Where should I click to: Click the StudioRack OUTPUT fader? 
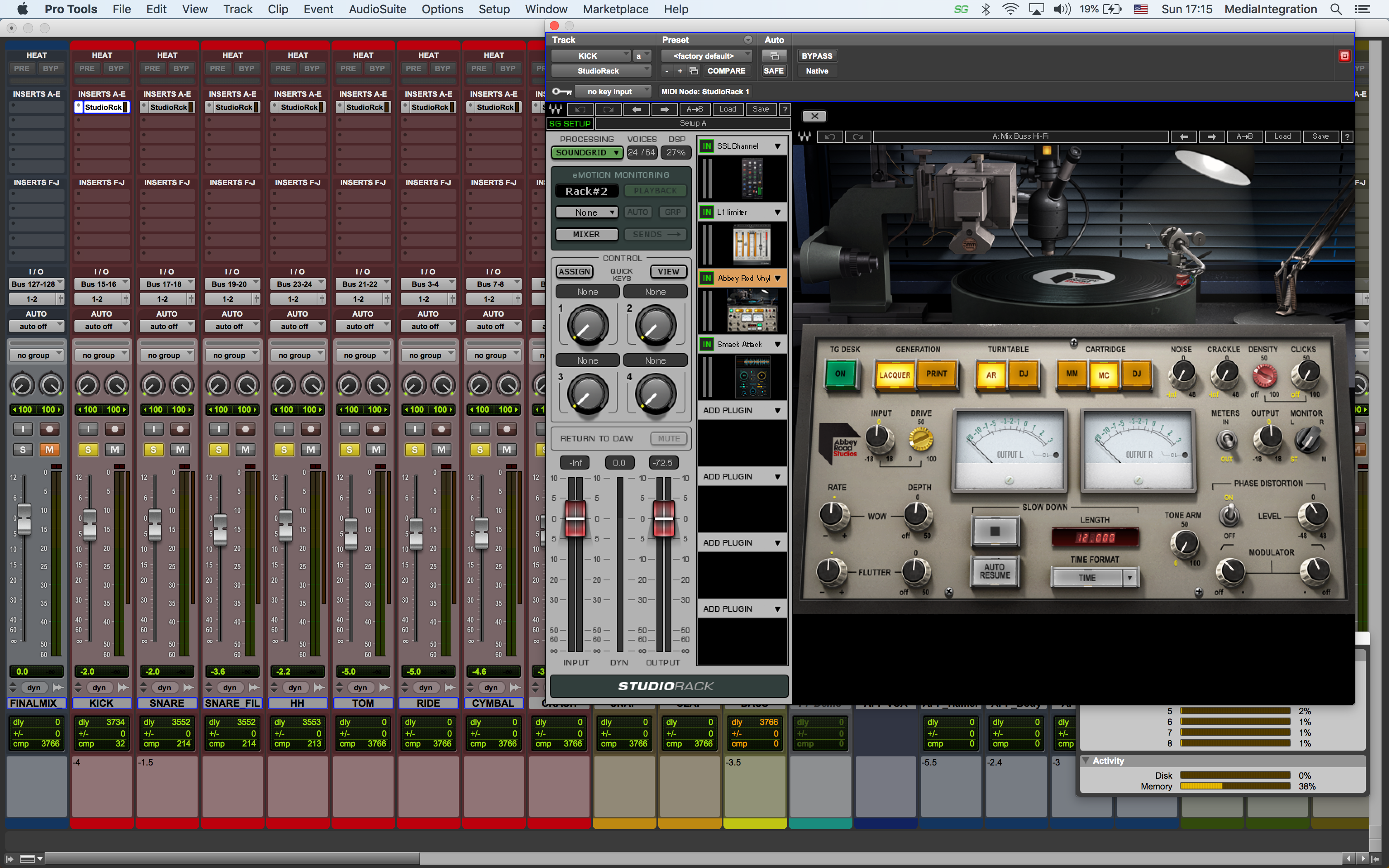pyautogui.click(x=663, y=518)
